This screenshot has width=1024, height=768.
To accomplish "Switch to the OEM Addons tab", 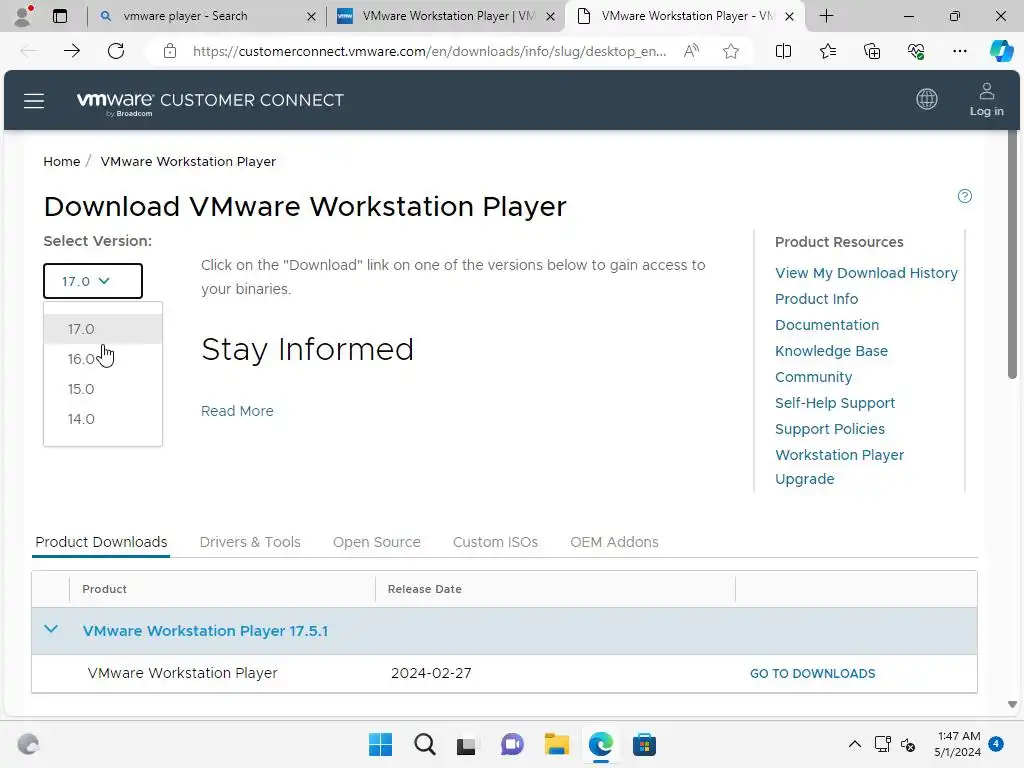I will pyautogui.click(x=615, y=542).
